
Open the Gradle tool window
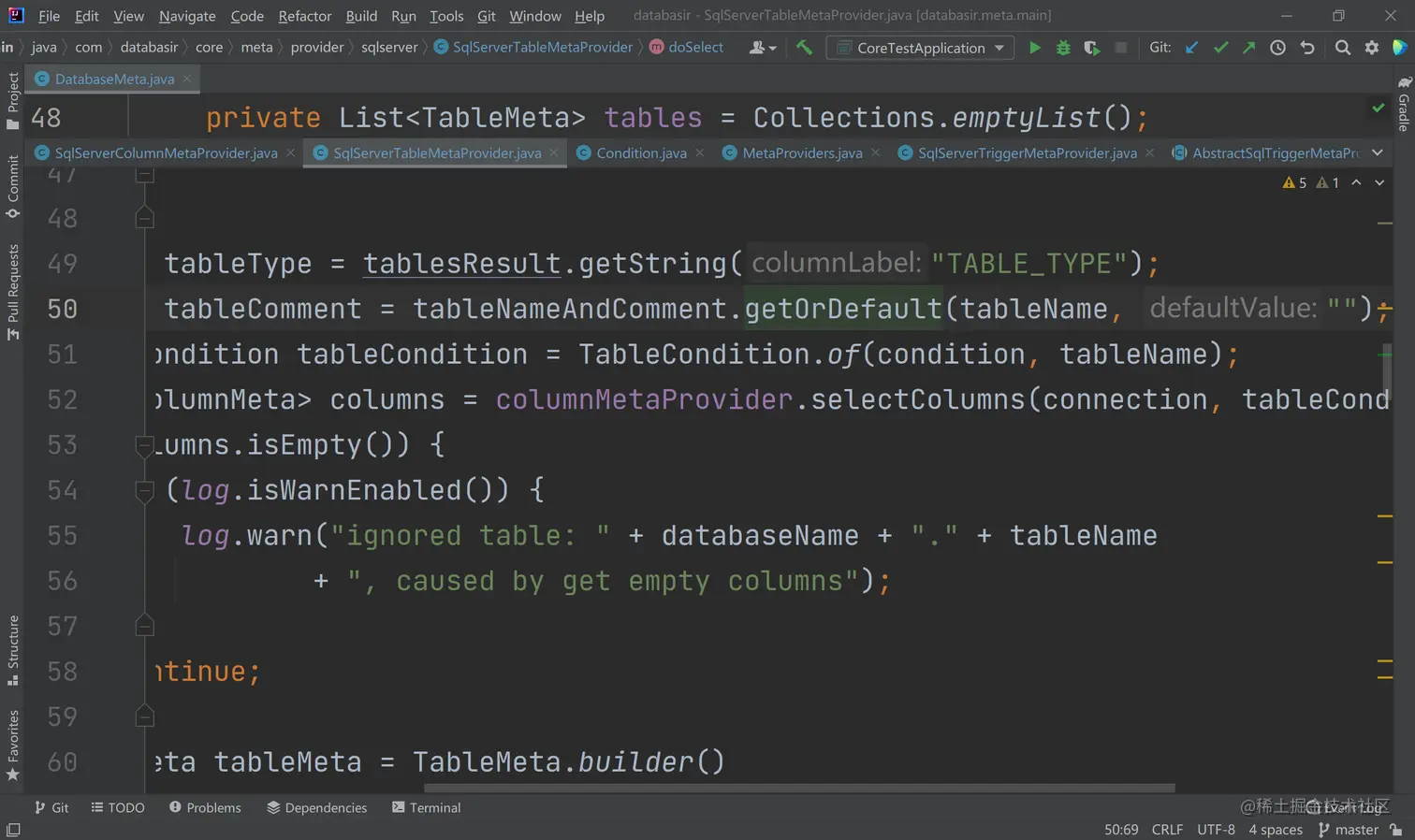tap(1404, 104)
